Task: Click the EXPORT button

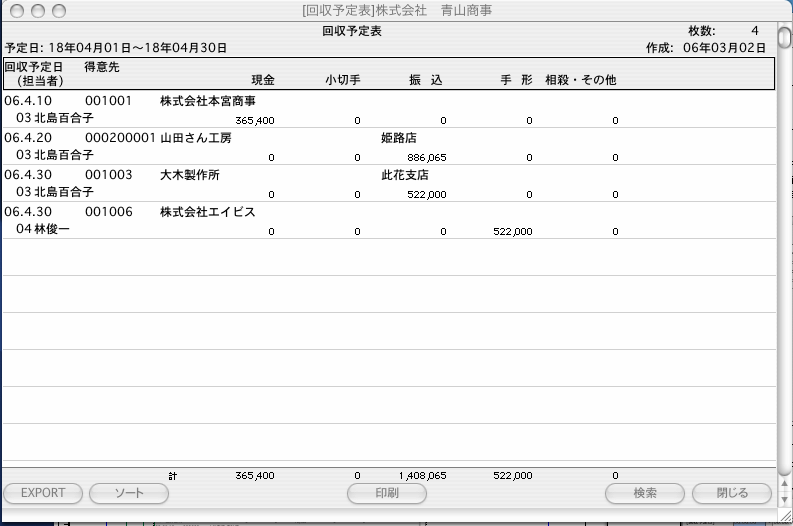Action: point(43,493)
